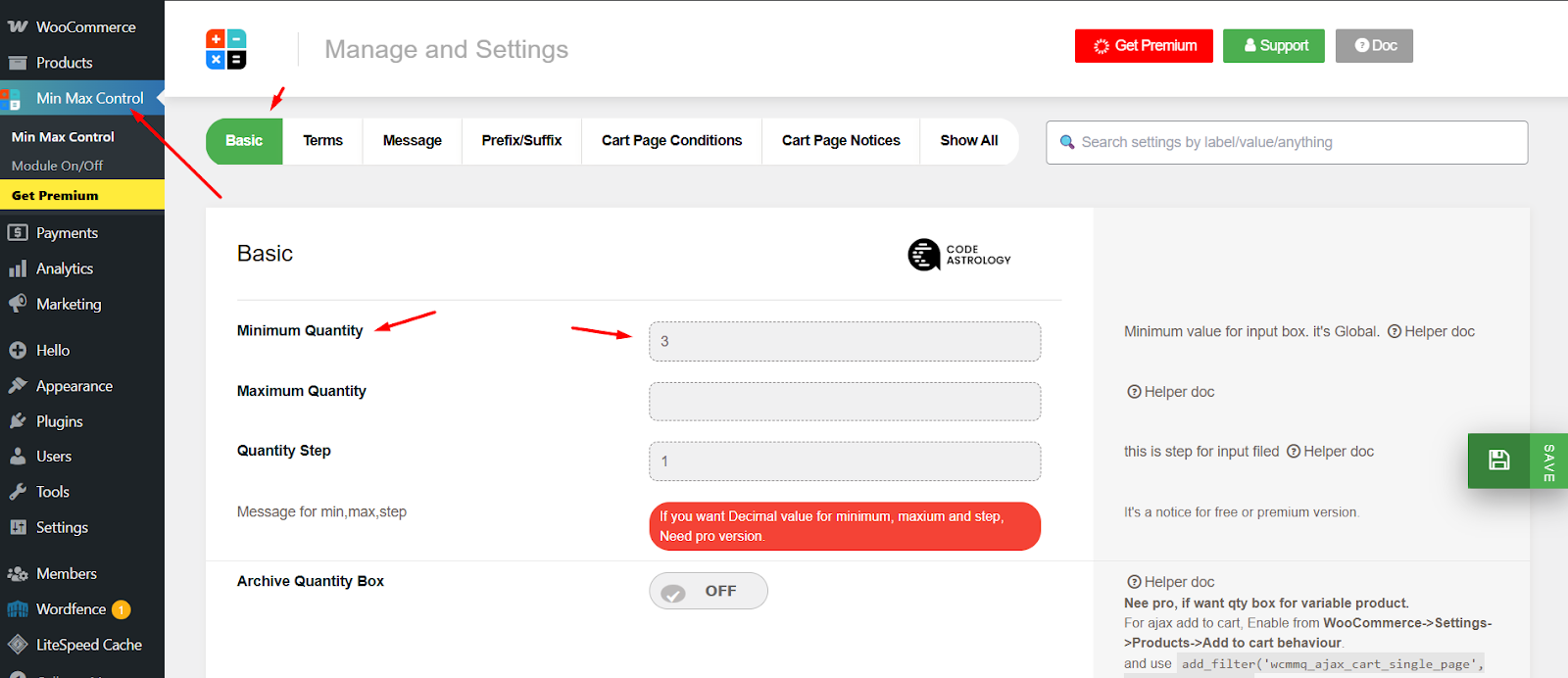Click the Hello plus-circle icon

[x=18, y=350]
